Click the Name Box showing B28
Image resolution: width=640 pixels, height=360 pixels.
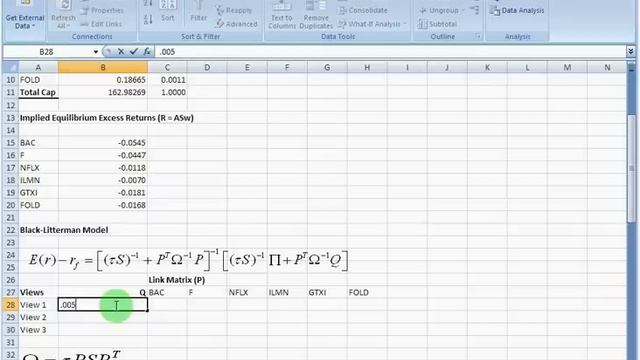click(47, 52)
